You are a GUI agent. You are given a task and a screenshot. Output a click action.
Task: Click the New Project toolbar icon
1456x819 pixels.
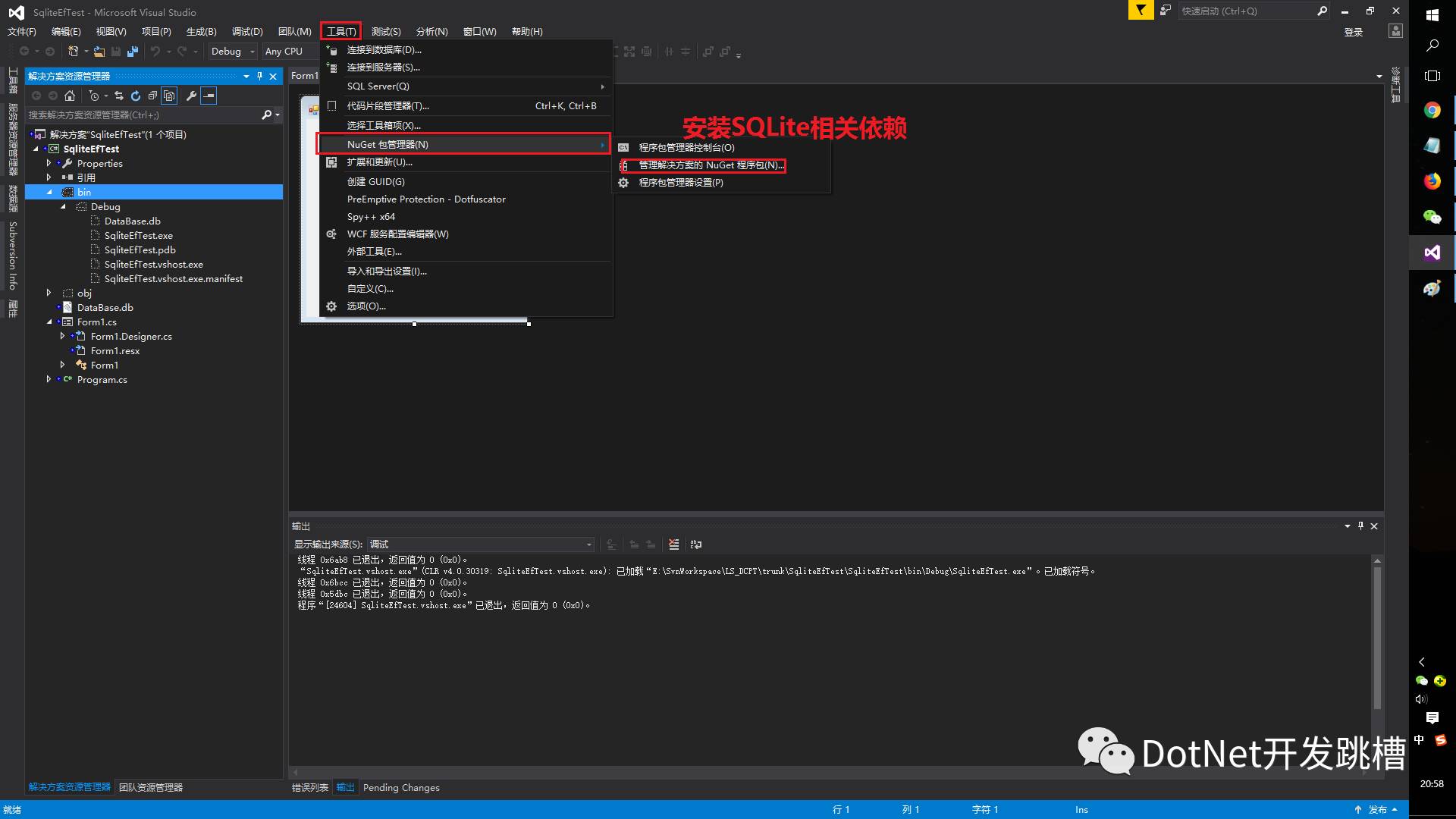[x=74, y=52]
